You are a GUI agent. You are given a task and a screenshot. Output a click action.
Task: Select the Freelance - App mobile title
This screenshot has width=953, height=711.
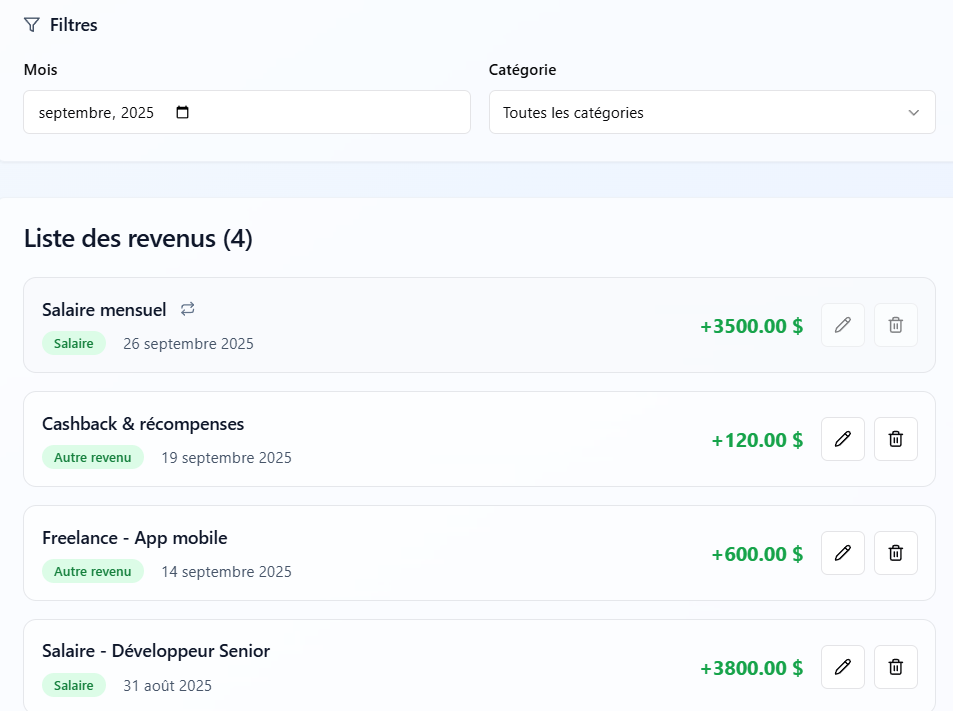click(135, 538)
